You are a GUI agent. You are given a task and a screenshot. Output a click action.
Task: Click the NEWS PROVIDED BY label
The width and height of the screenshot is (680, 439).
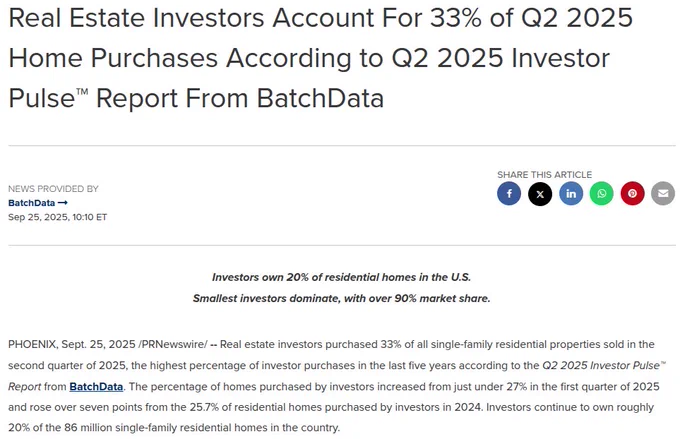coord(53,189)
